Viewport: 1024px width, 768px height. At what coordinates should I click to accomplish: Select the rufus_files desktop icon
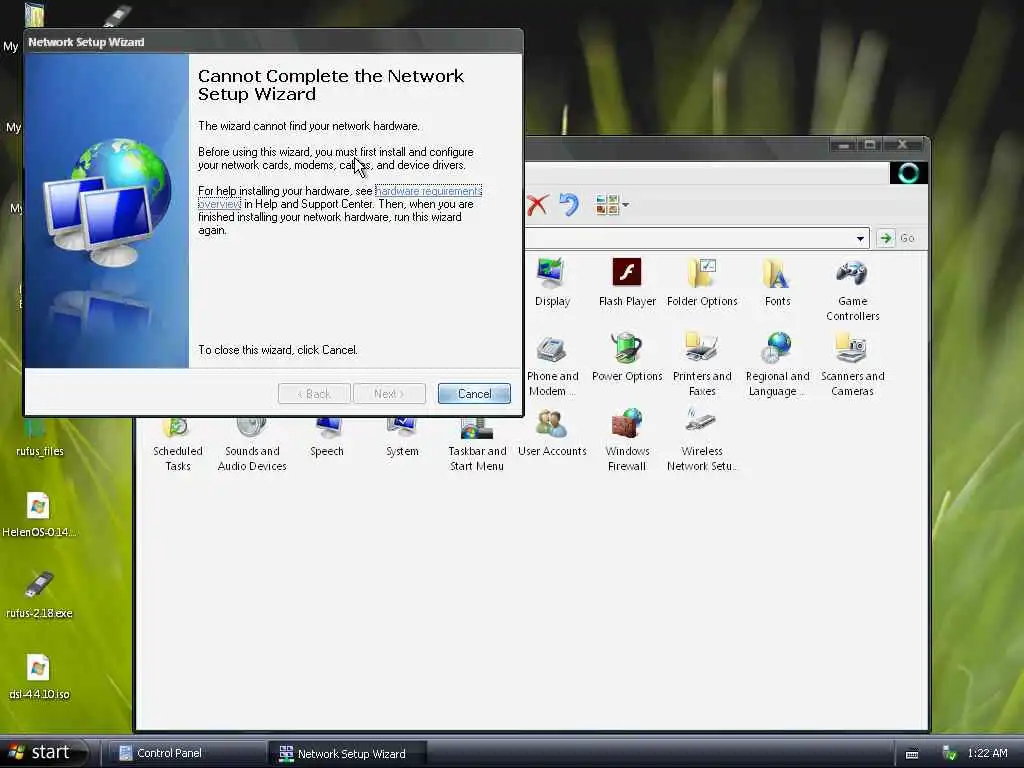click(40, 436)
